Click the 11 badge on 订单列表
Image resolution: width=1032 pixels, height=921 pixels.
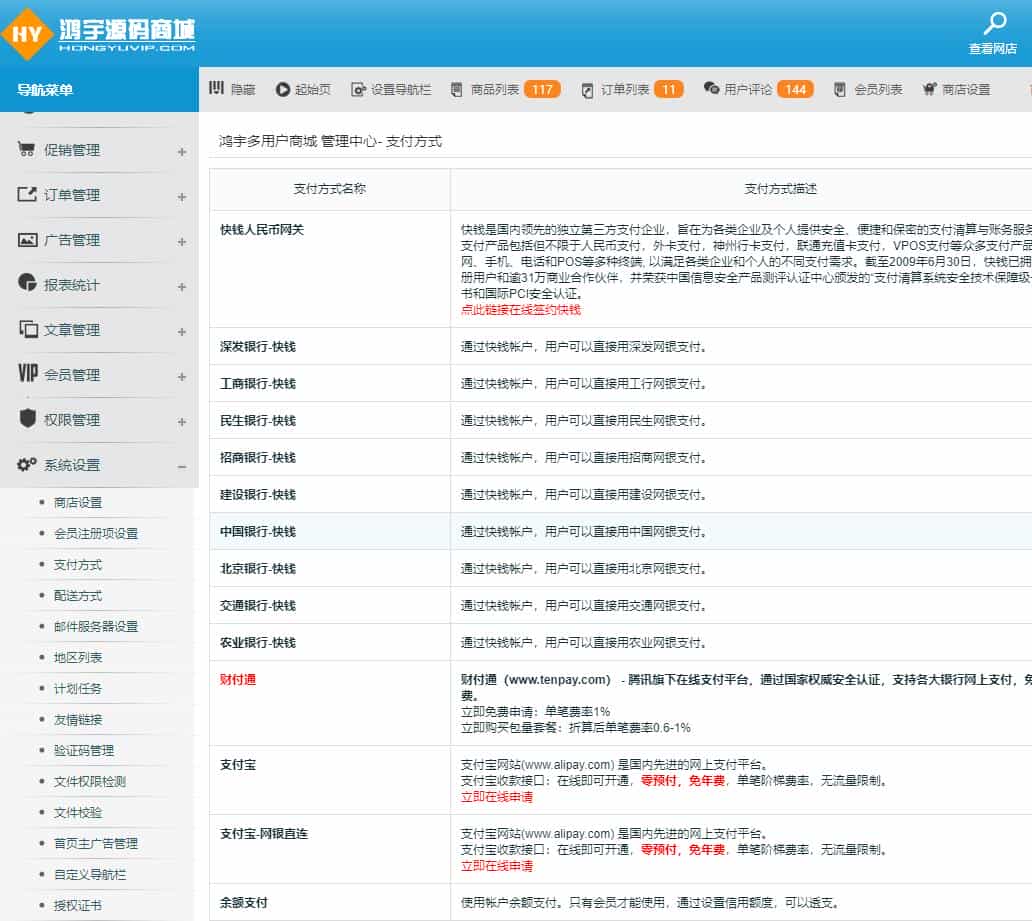tap(669, 90)
